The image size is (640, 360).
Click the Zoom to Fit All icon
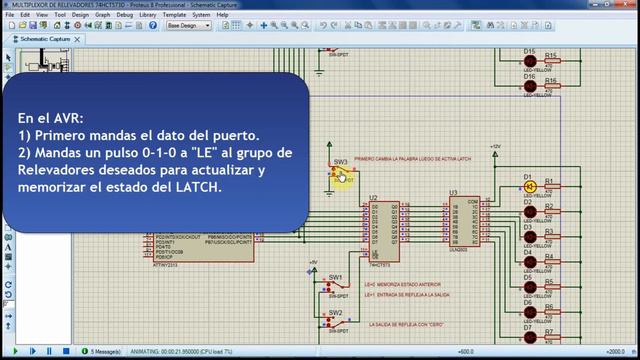coord(294,25)
